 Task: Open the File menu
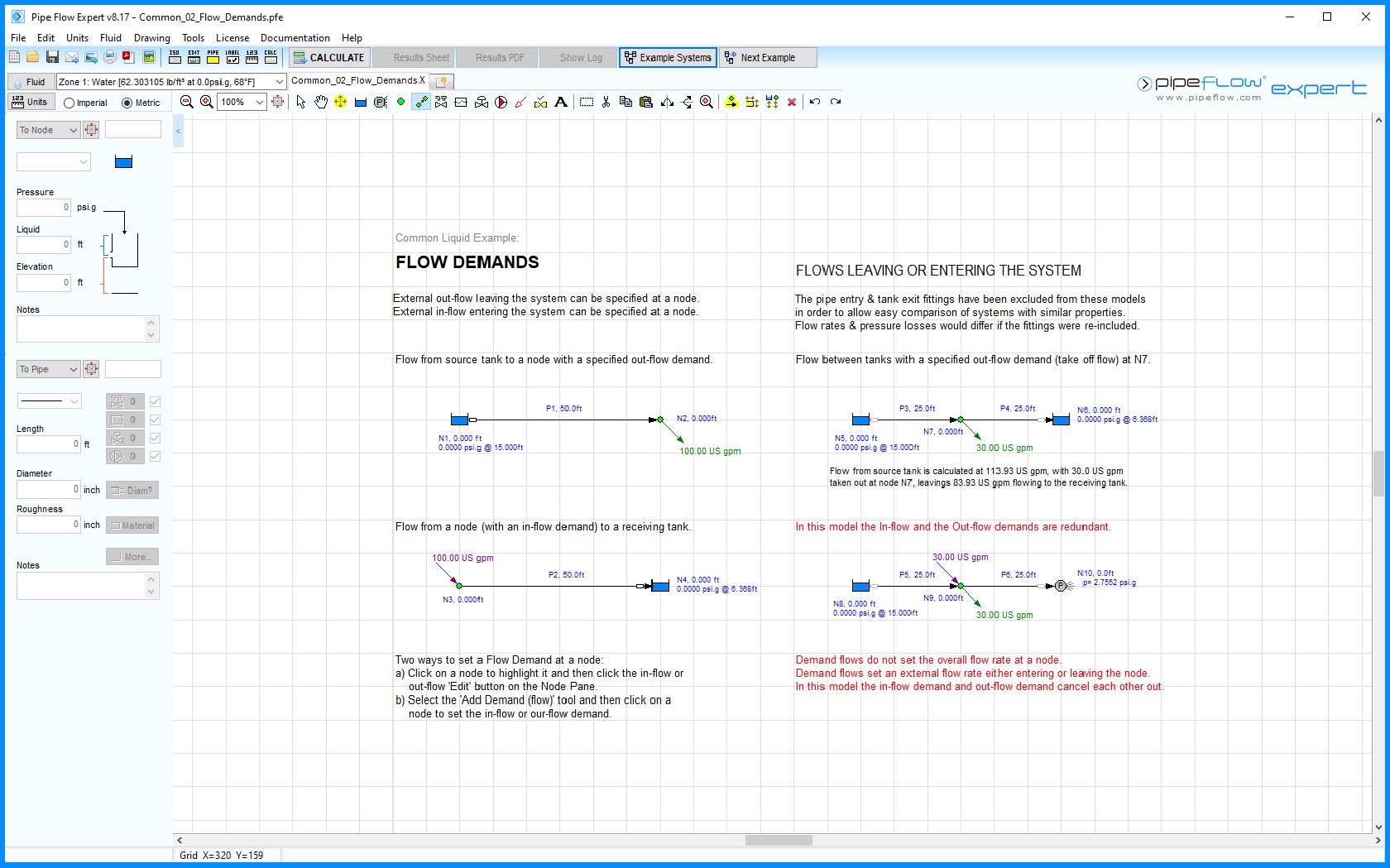18,37
